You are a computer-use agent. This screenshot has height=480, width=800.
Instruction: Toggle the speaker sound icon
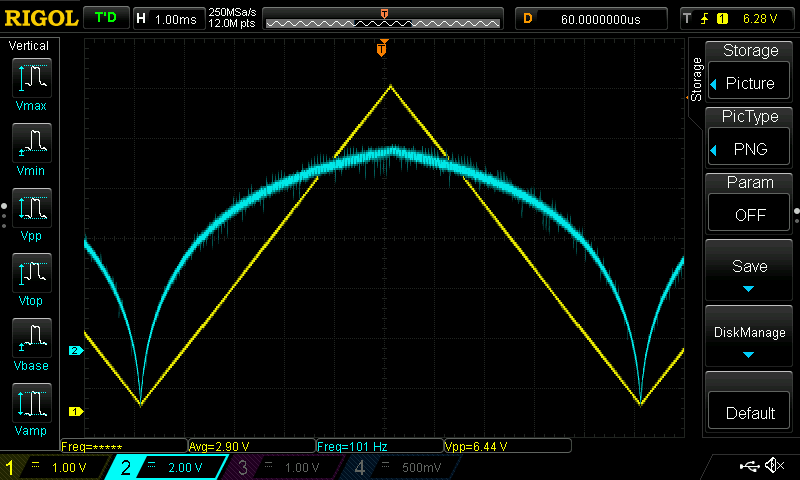pyautogui.click(x=774, y=466)
